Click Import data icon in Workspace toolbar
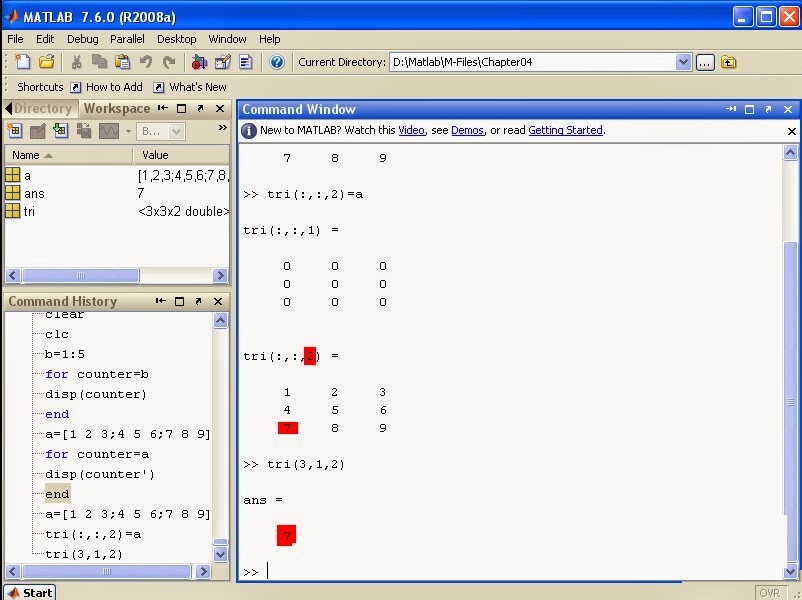Screen dimensions: 802x600 60,131
